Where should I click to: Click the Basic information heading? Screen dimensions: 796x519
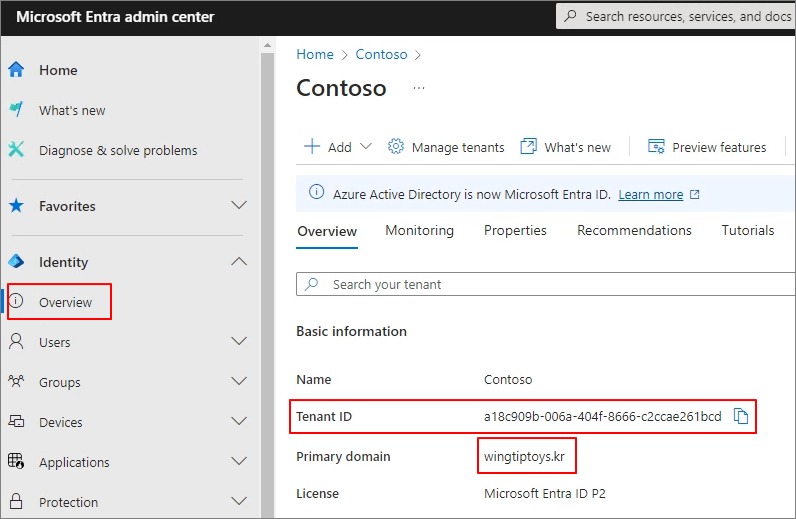(351, 331)
